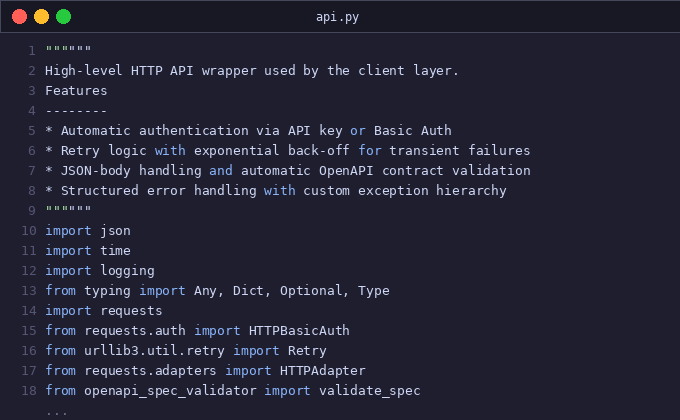Viewport: 680px width, 420px height.
Task: Click 'Optional' in the typing import
Action: click(311, 291)
